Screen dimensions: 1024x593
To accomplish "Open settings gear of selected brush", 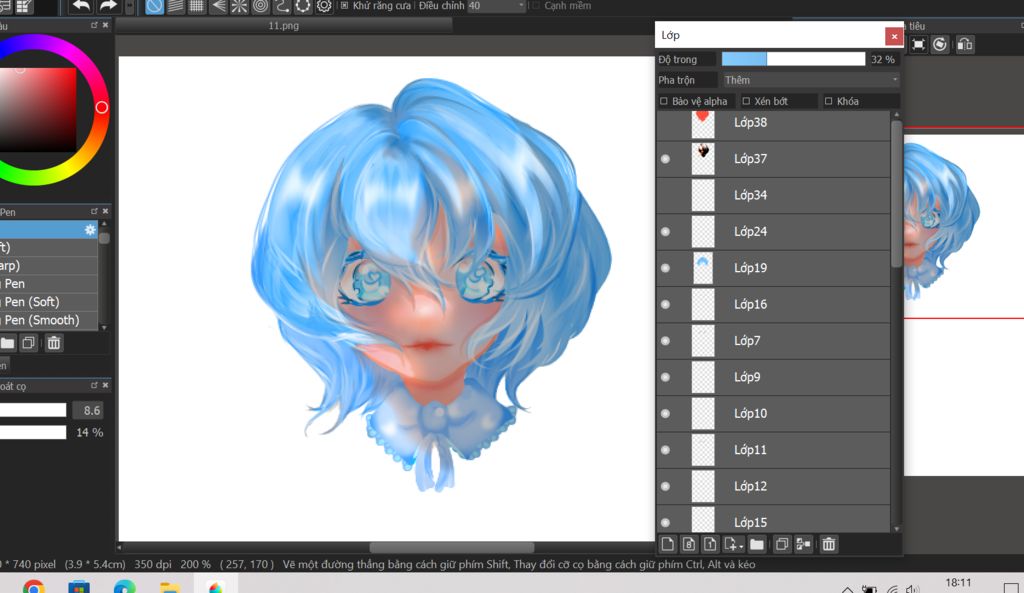I will [90, 230].
